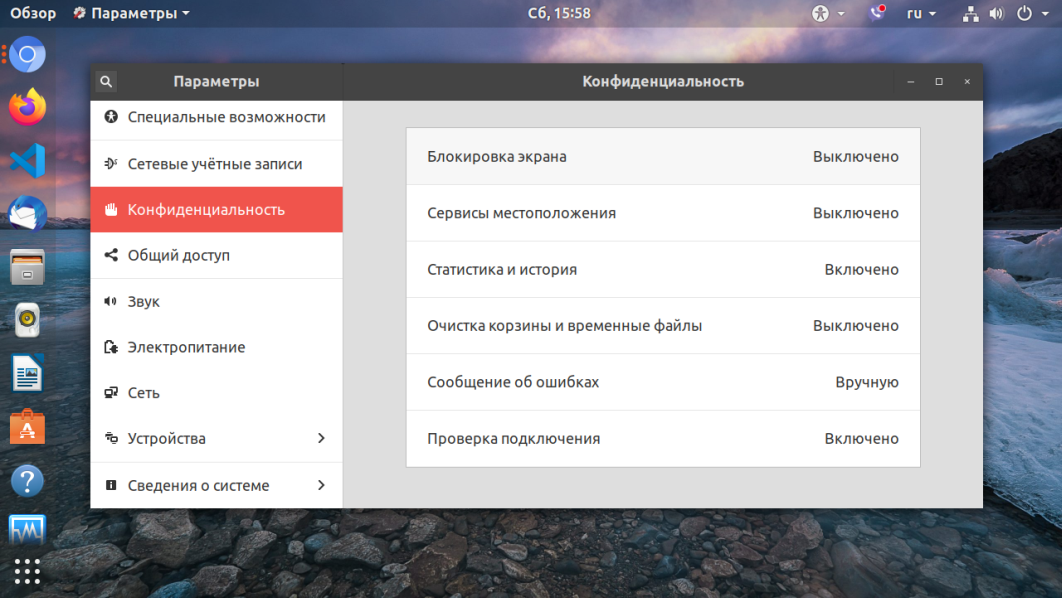Click Выключено value for Очистка корзины
Viewport: 1062px width, 598px height.
(x=855, y=326)
